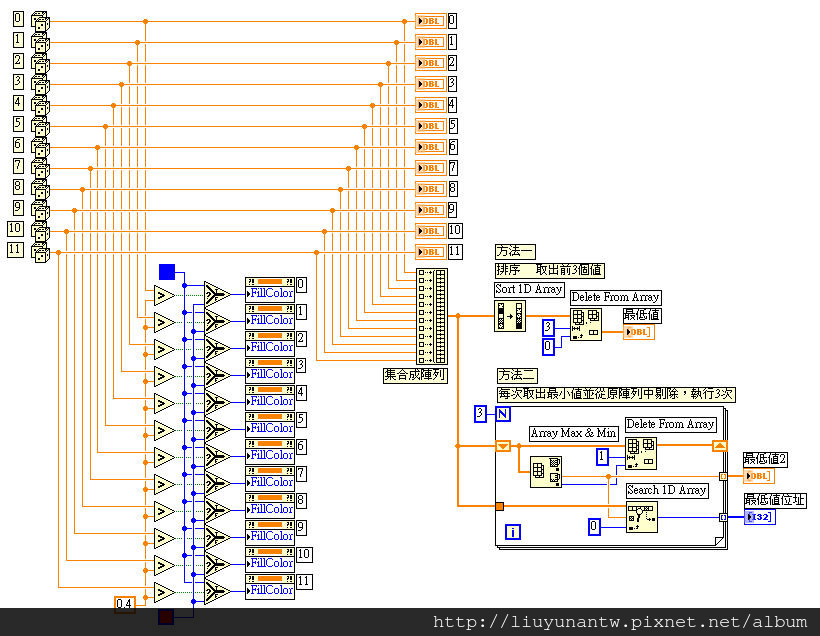Click the blue color box constant
This screenshot has height=636, width=820.
tap(167, 272)
